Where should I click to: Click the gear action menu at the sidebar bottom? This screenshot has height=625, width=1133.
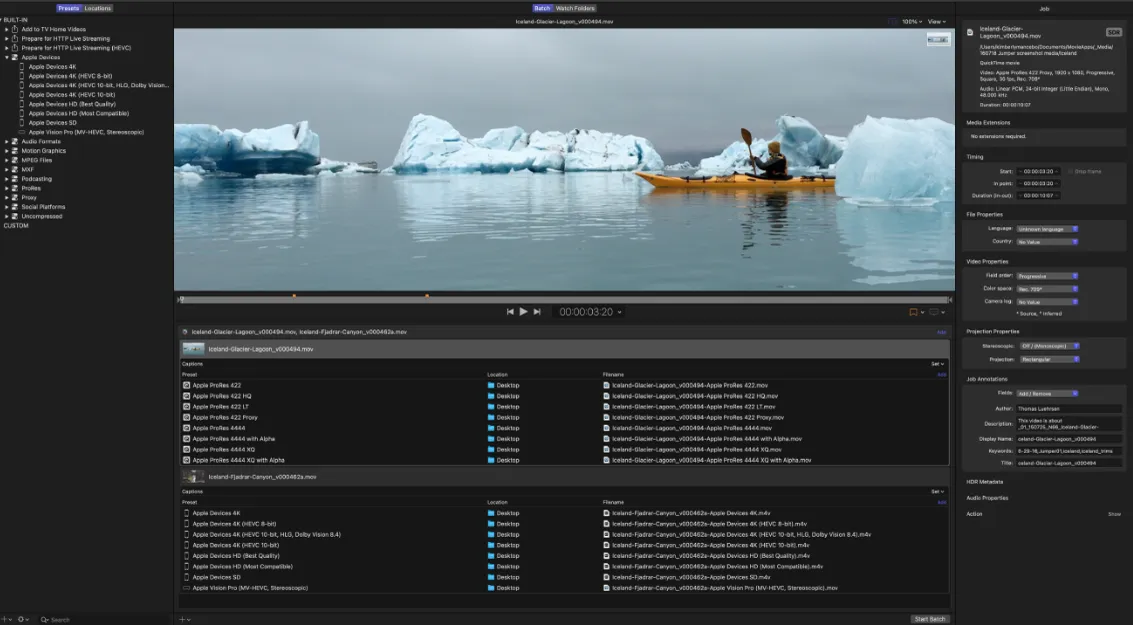click(23, 619)
